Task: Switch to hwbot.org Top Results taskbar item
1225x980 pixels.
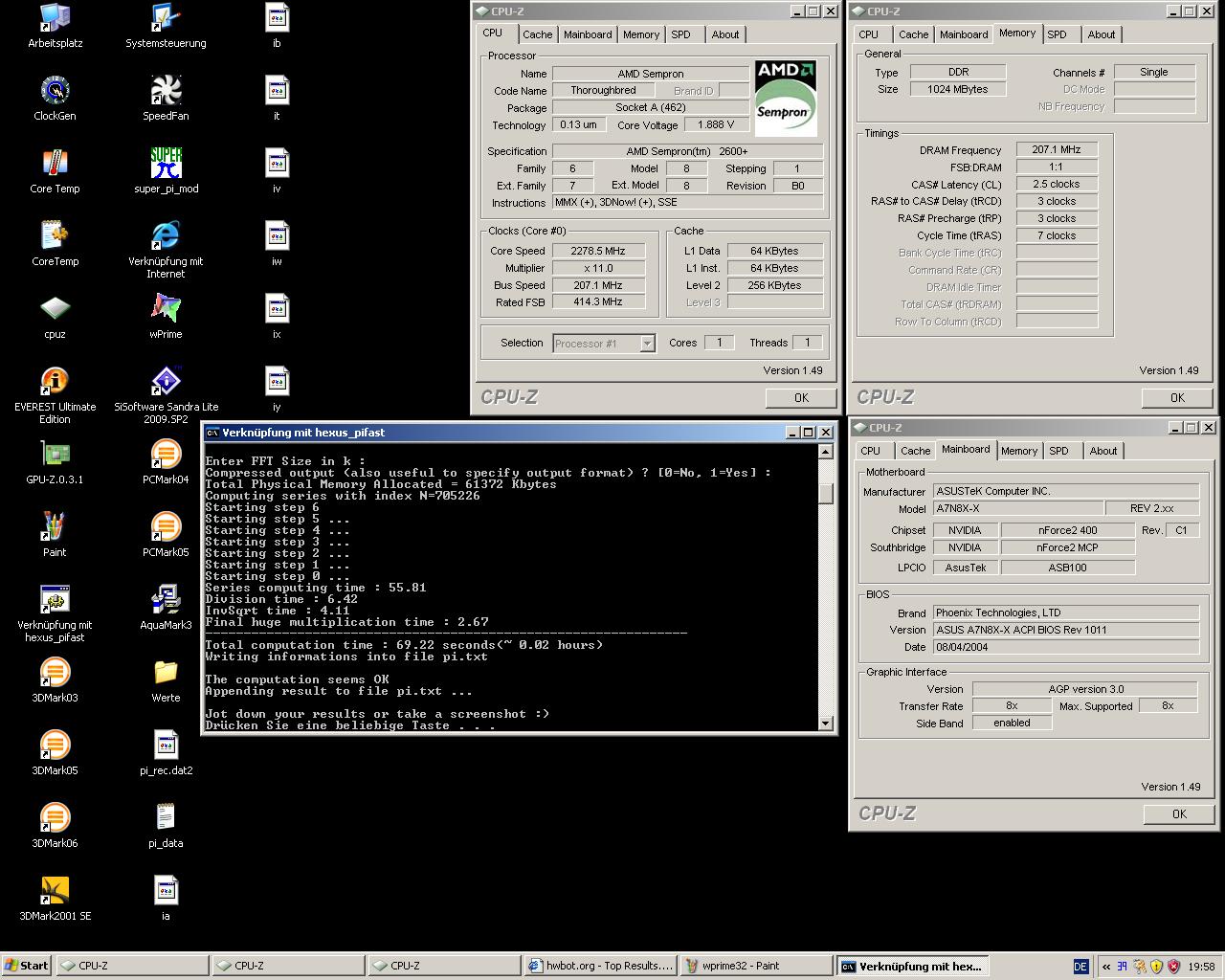Action: (601, 966)
